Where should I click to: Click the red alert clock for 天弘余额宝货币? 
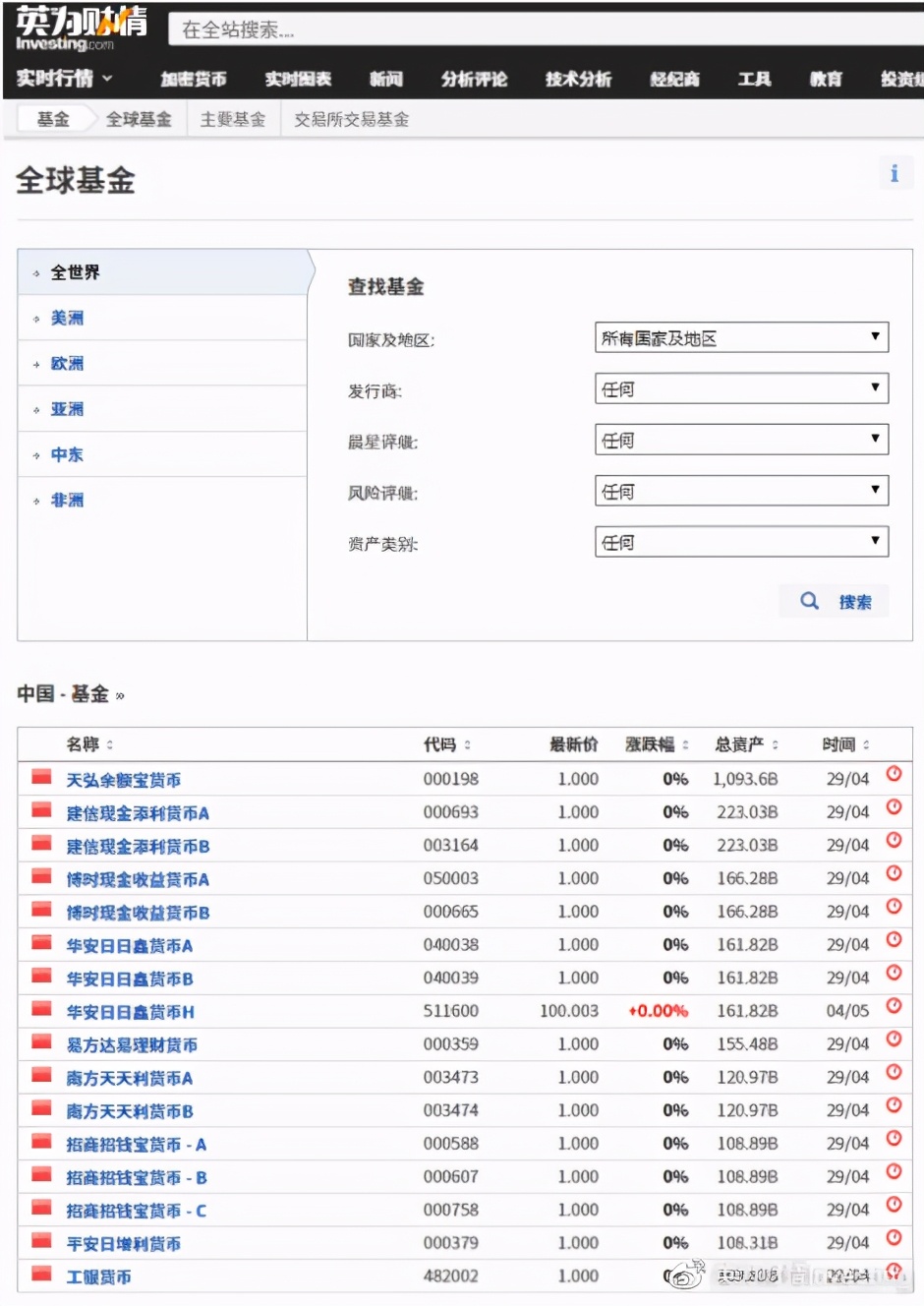click(894, 774)
